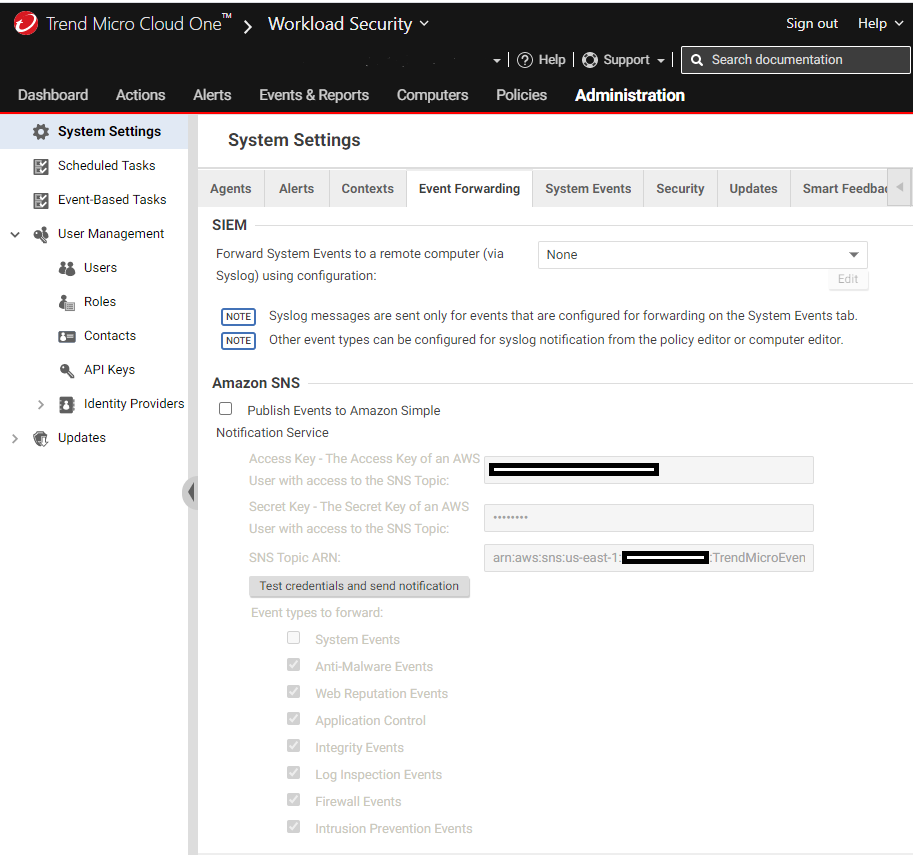Click Test credentials and send notification button
The image size is (913, 855).
point(359,587)
